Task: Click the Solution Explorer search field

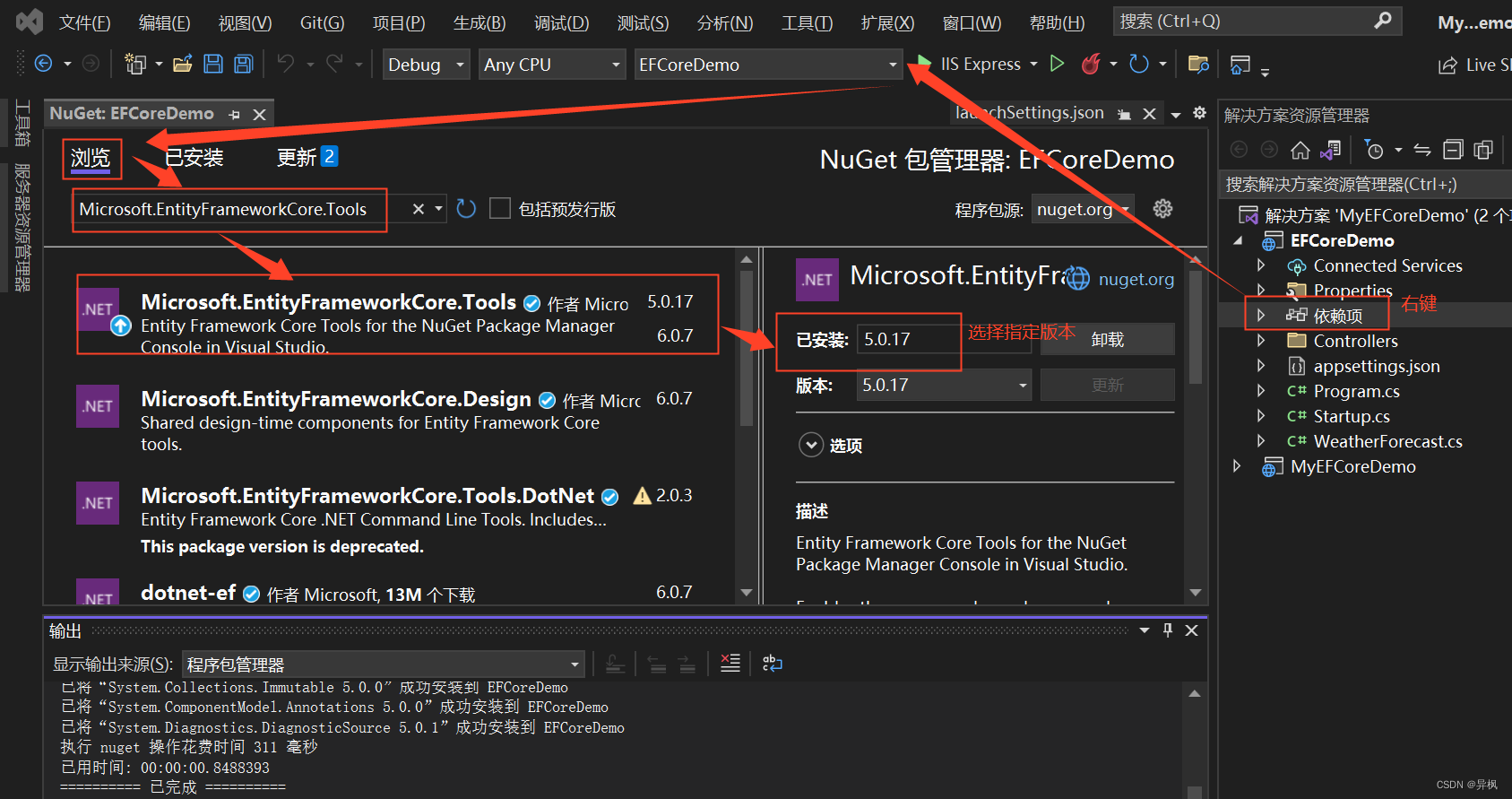Action: tap(1364, 184)
